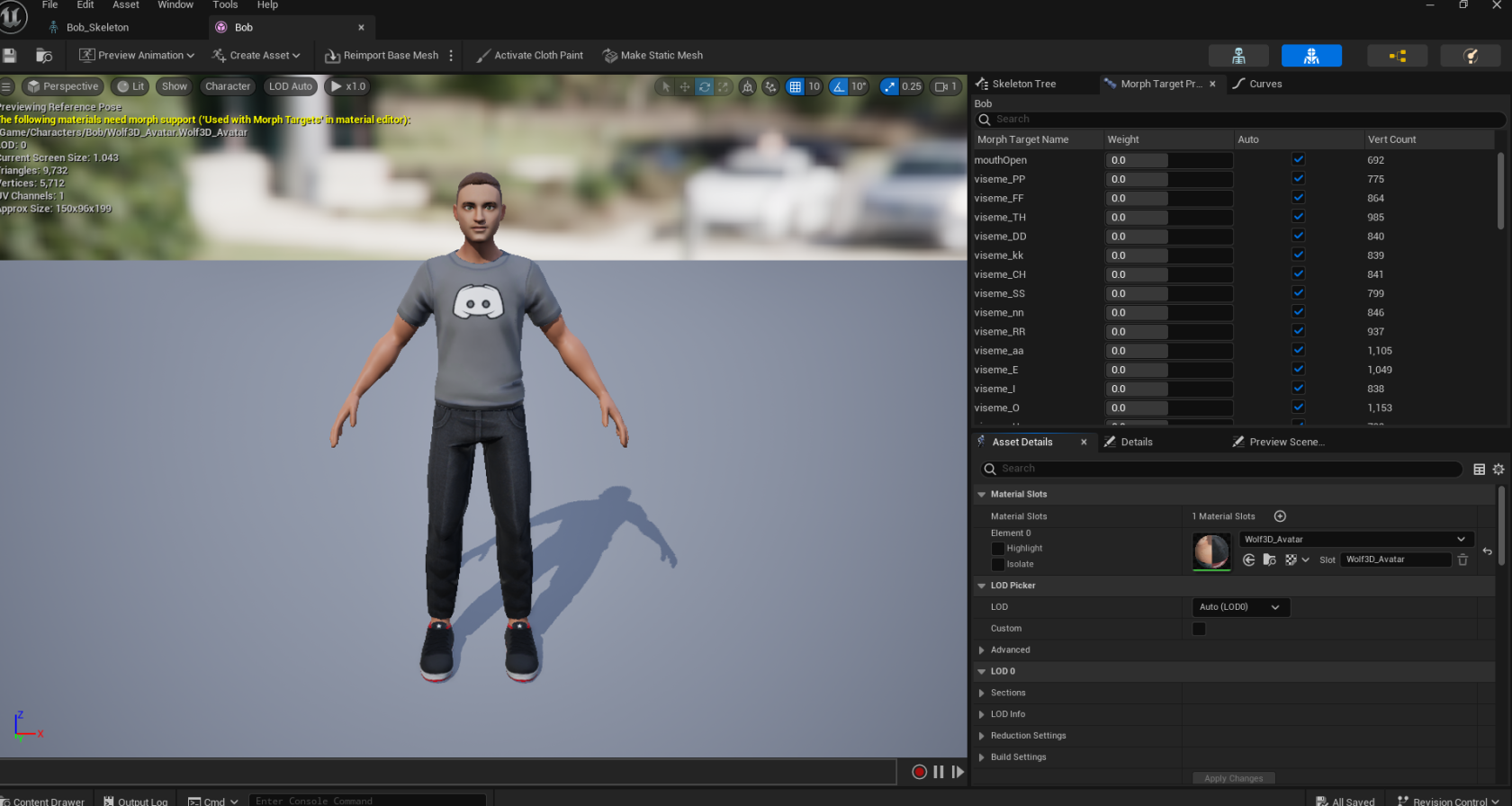Browse to the Wolf3D_Avatar material in the Content Browser
The image size is (1512, 806).
tap(1270, 560)
